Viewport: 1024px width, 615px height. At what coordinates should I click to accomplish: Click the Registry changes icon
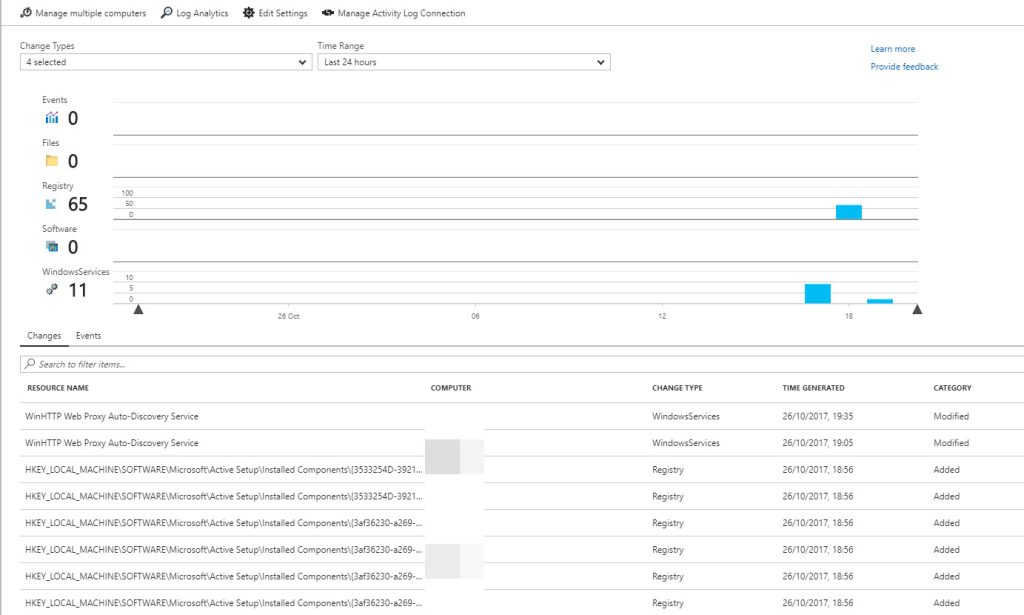pos(50,203)
